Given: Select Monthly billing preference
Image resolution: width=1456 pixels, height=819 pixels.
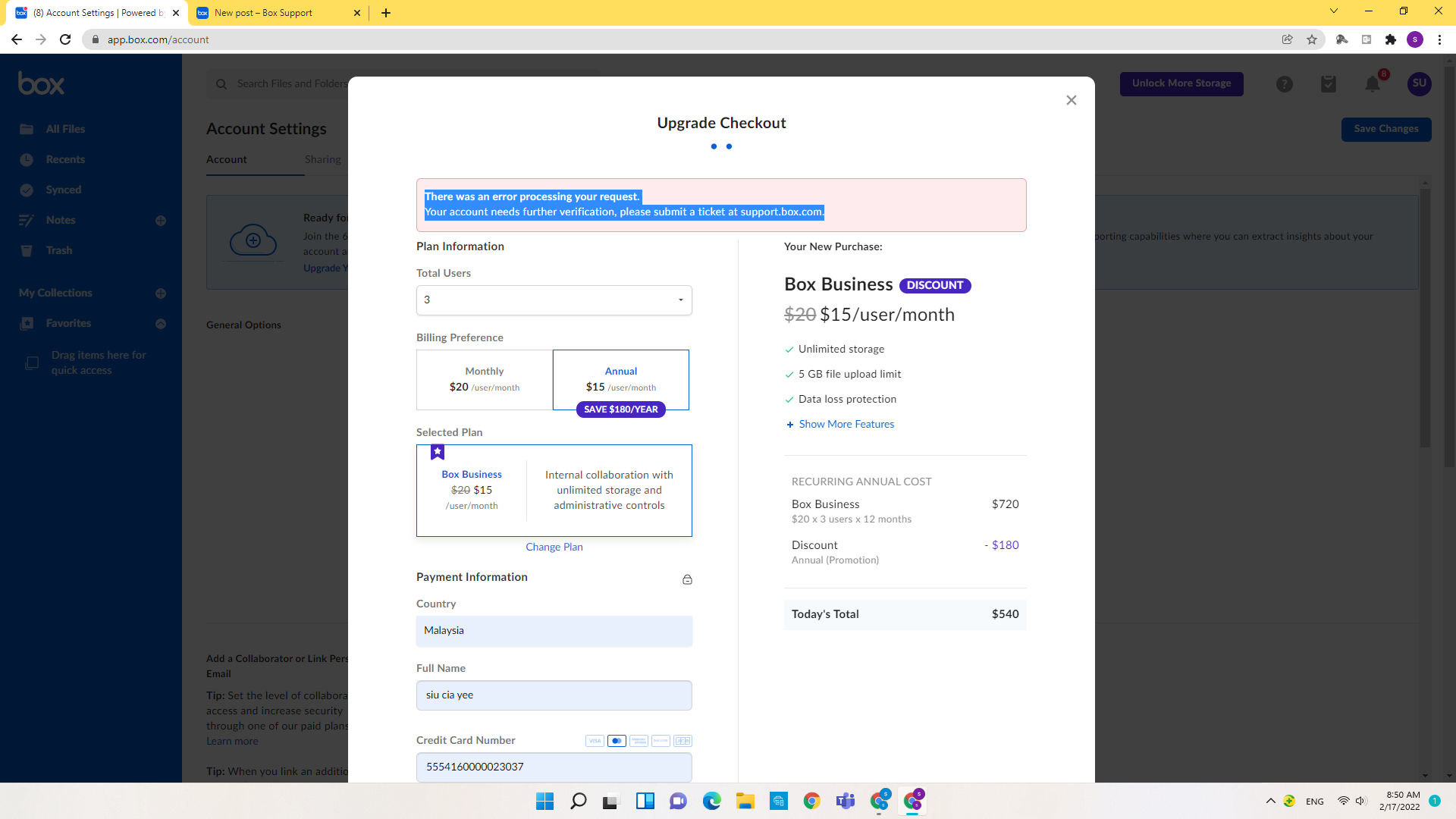Looking at the screenshot, I should 485,379.
